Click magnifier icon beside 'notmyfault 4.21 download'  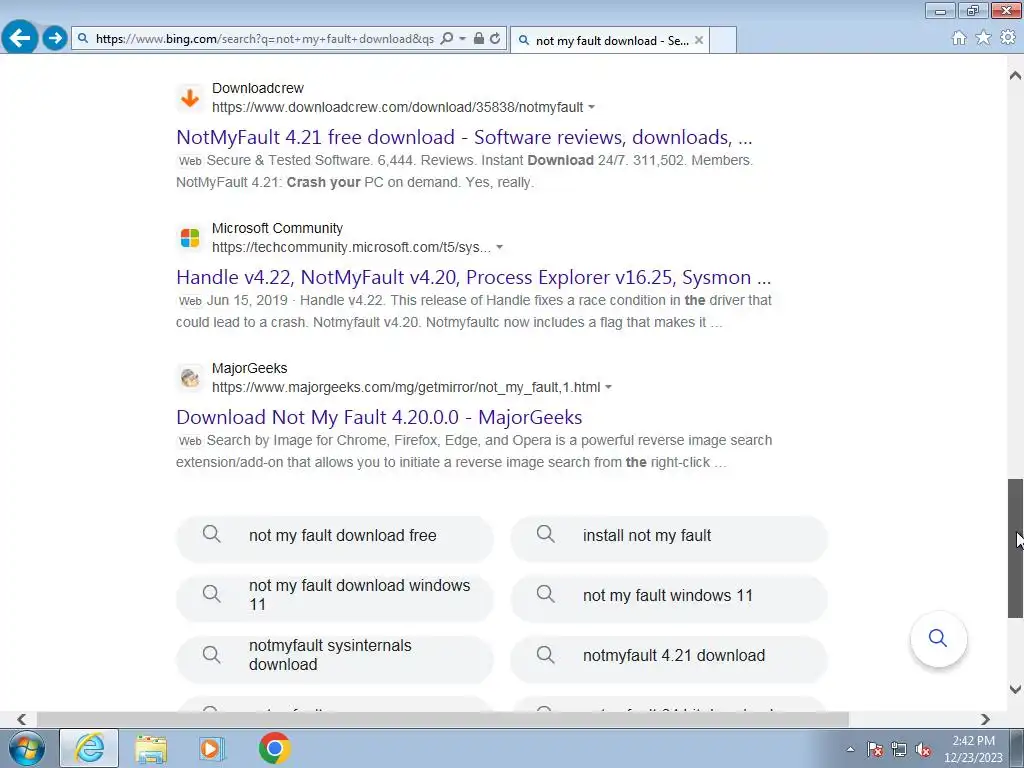click(546, 654)
